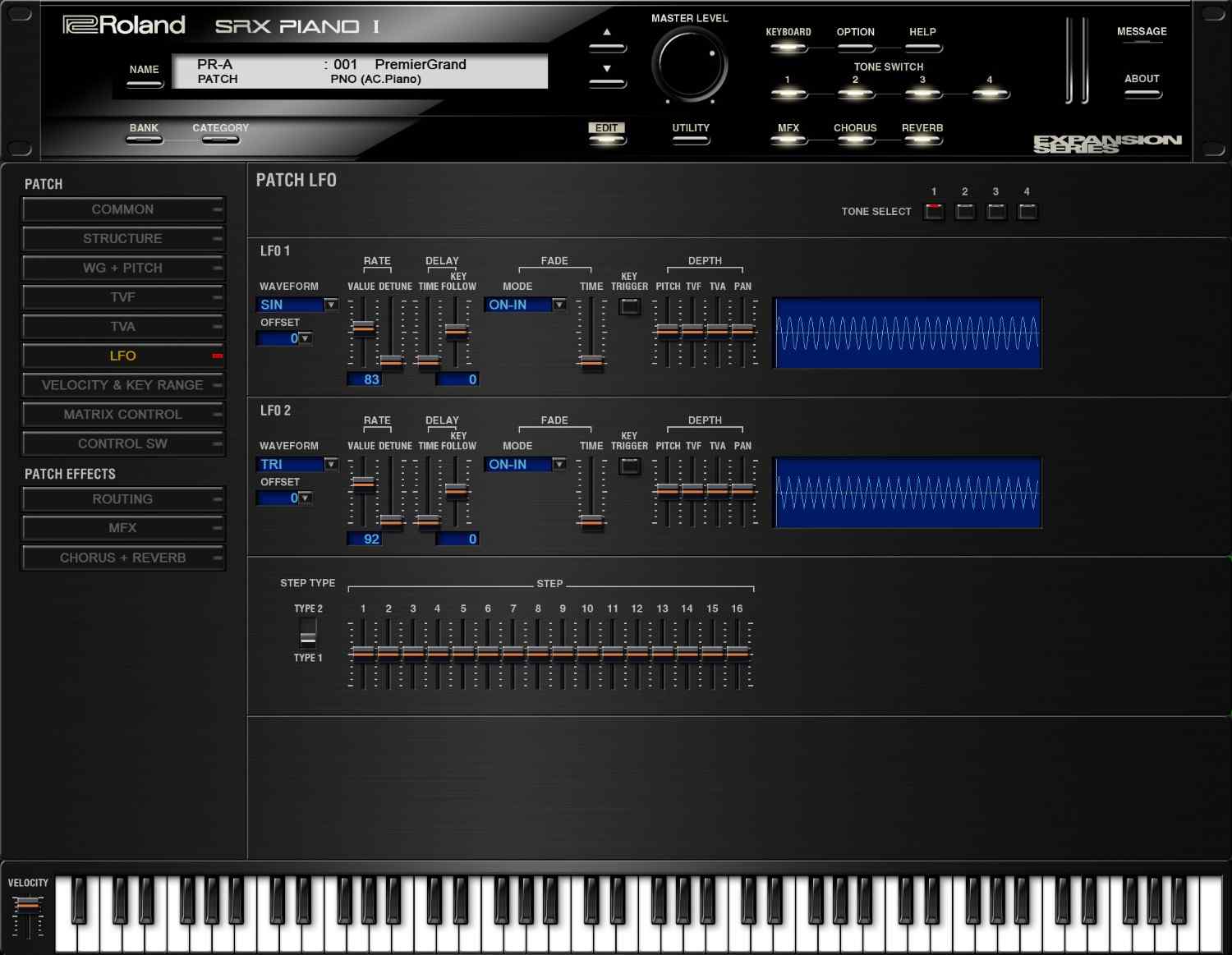The width and height of the screenshot is (1232, 955).
Task: Switch to the TVF edit page
Action: [x=123, y=296]
